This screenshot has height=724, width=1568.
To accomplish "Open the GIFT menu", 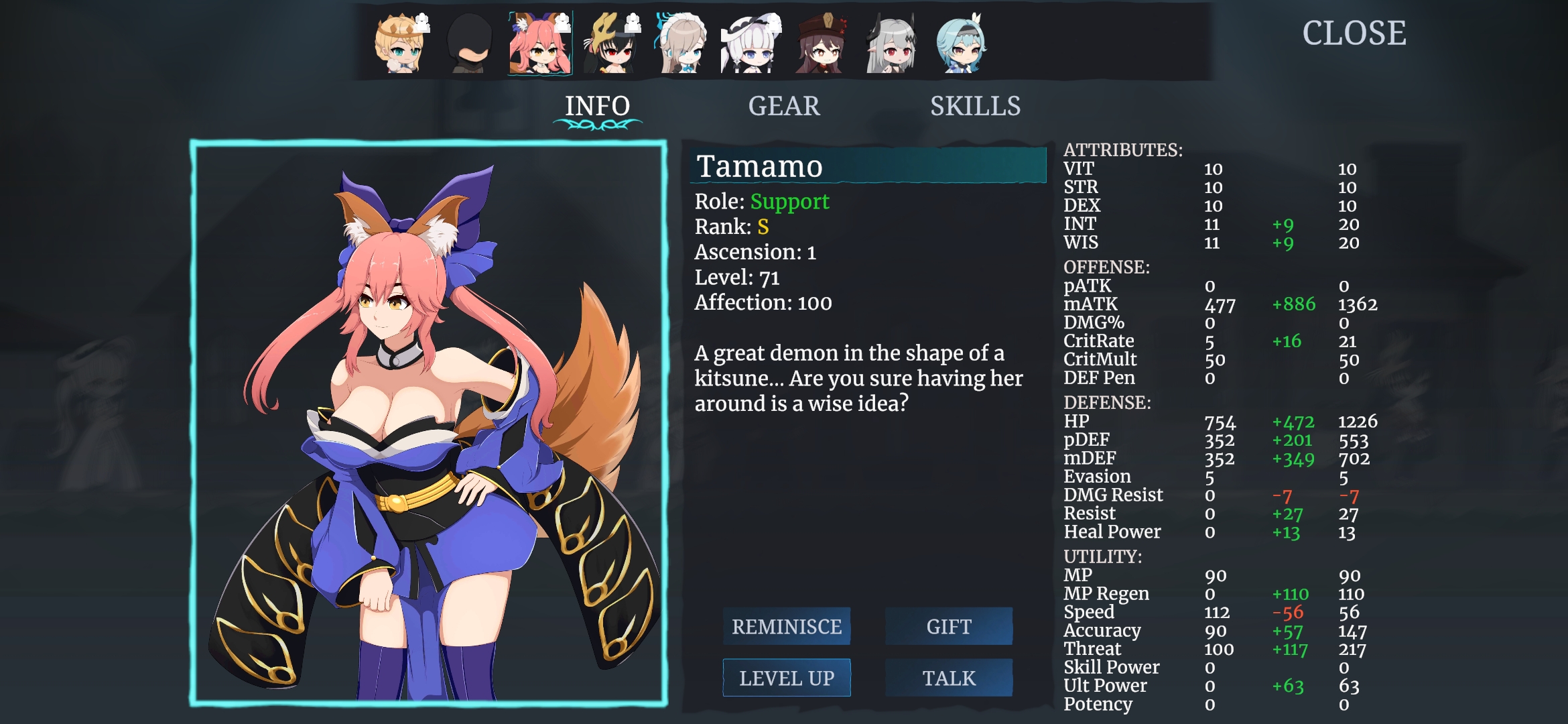I will [x=949, y=626].
